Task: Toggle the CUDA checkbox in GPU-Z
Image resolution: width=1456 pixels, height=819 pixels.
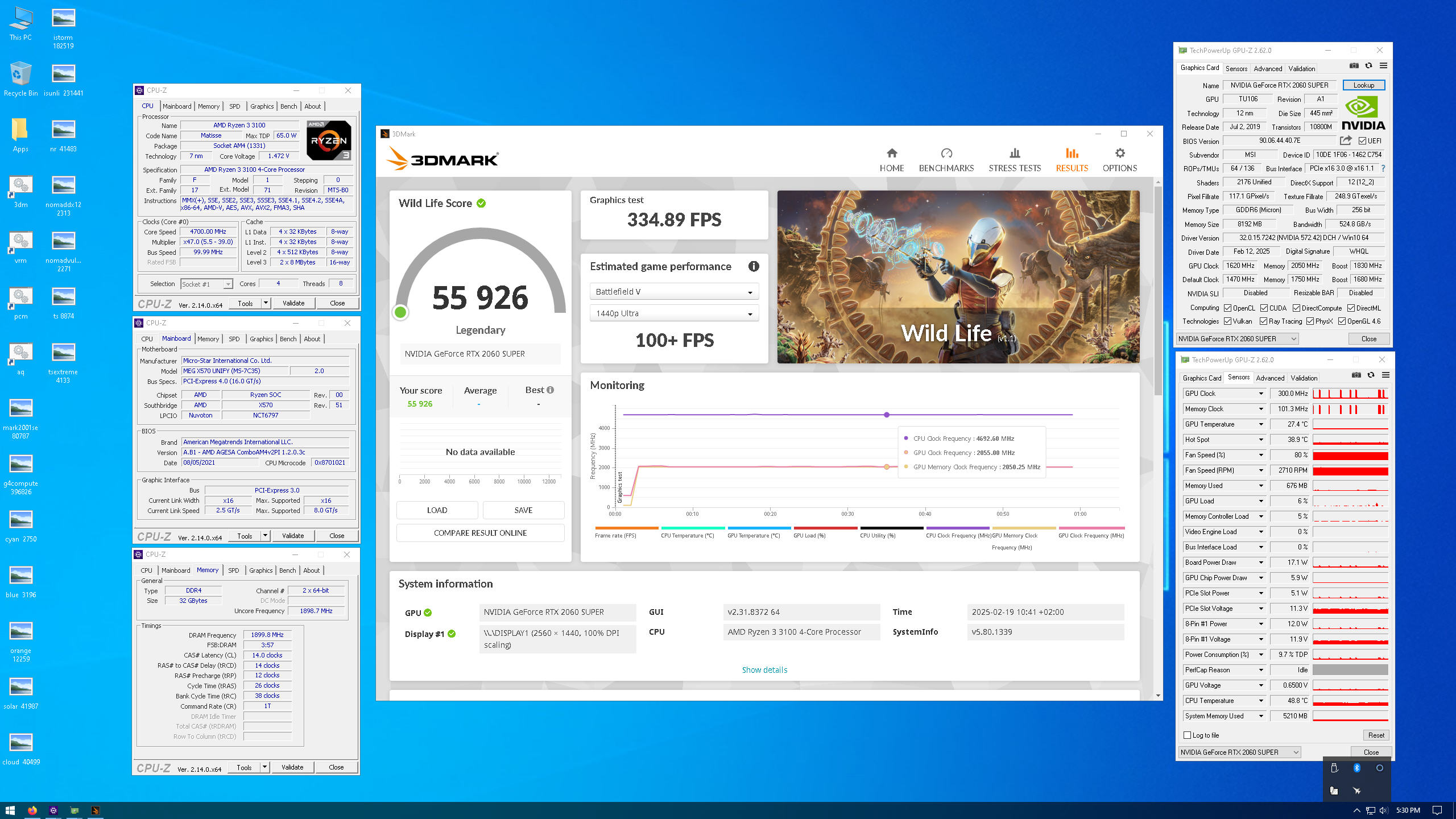Action: [1264, 308]
